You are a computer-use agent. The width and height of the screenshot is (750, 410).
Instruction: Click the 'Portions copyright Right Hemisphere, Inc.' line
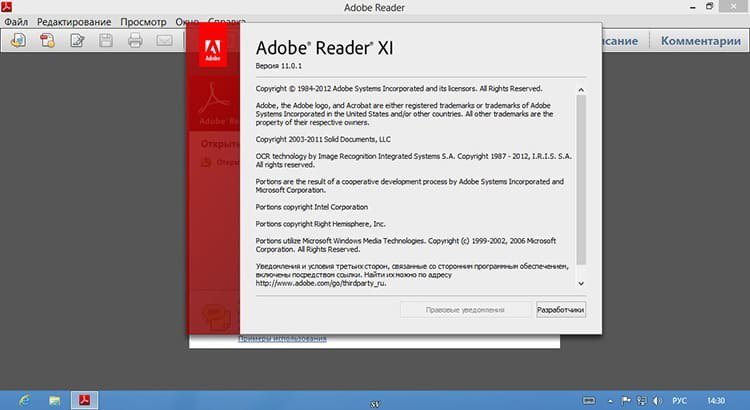click(x=320, y=223)
